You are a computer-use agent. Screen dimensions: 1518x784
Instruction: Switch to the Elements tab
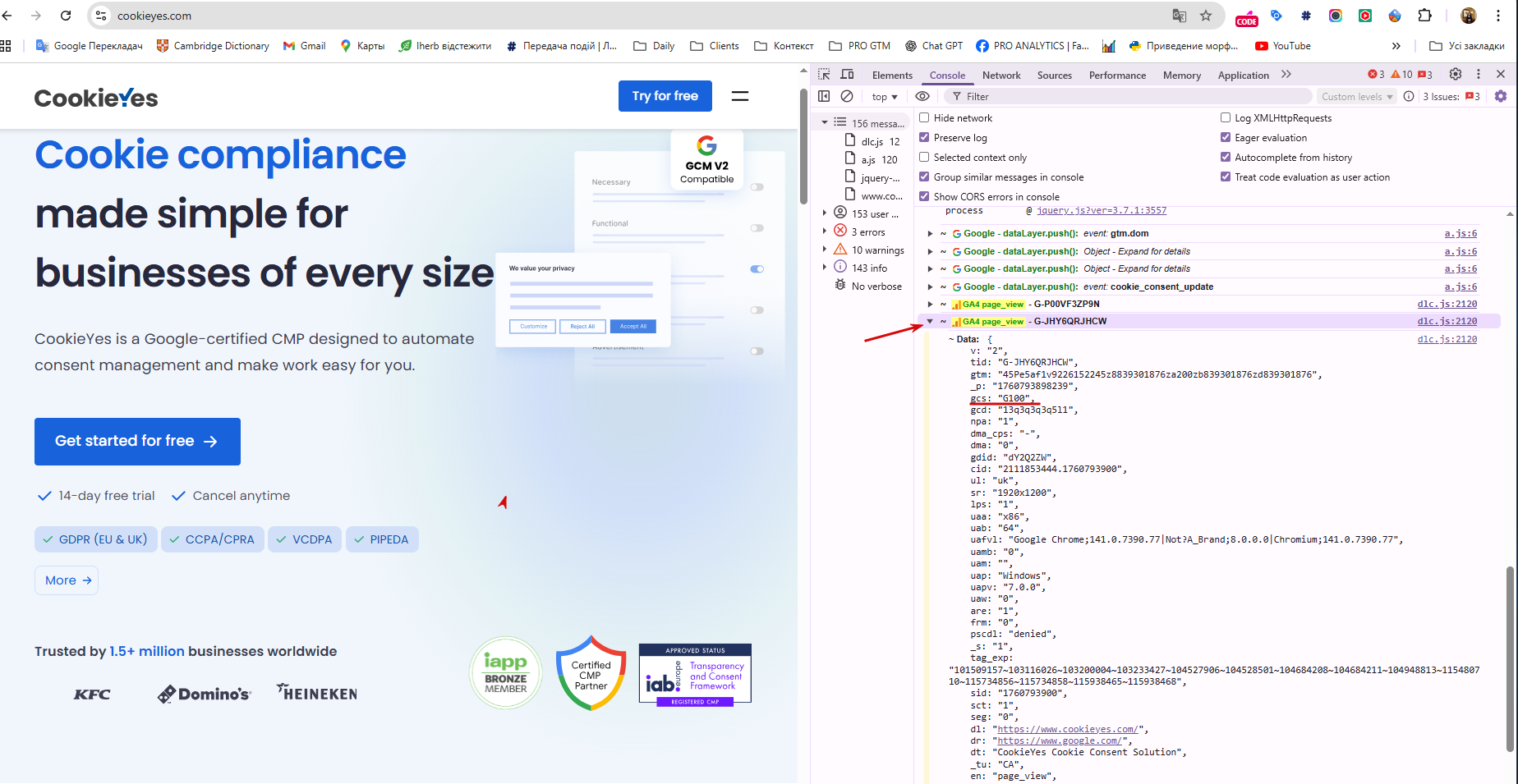point(892,76)
